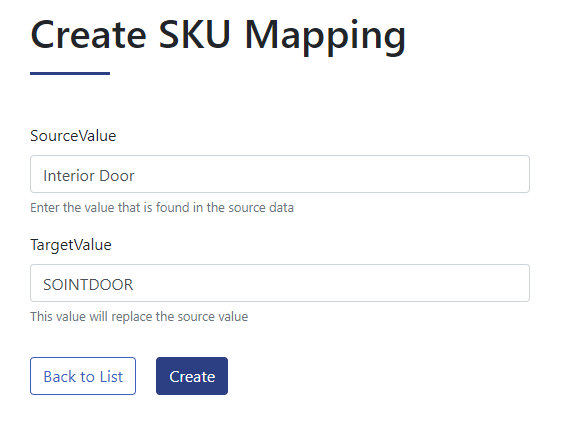Click the 'SOINTDOOR' text in field
Viewport: 569px width, 434px height.
88,284
